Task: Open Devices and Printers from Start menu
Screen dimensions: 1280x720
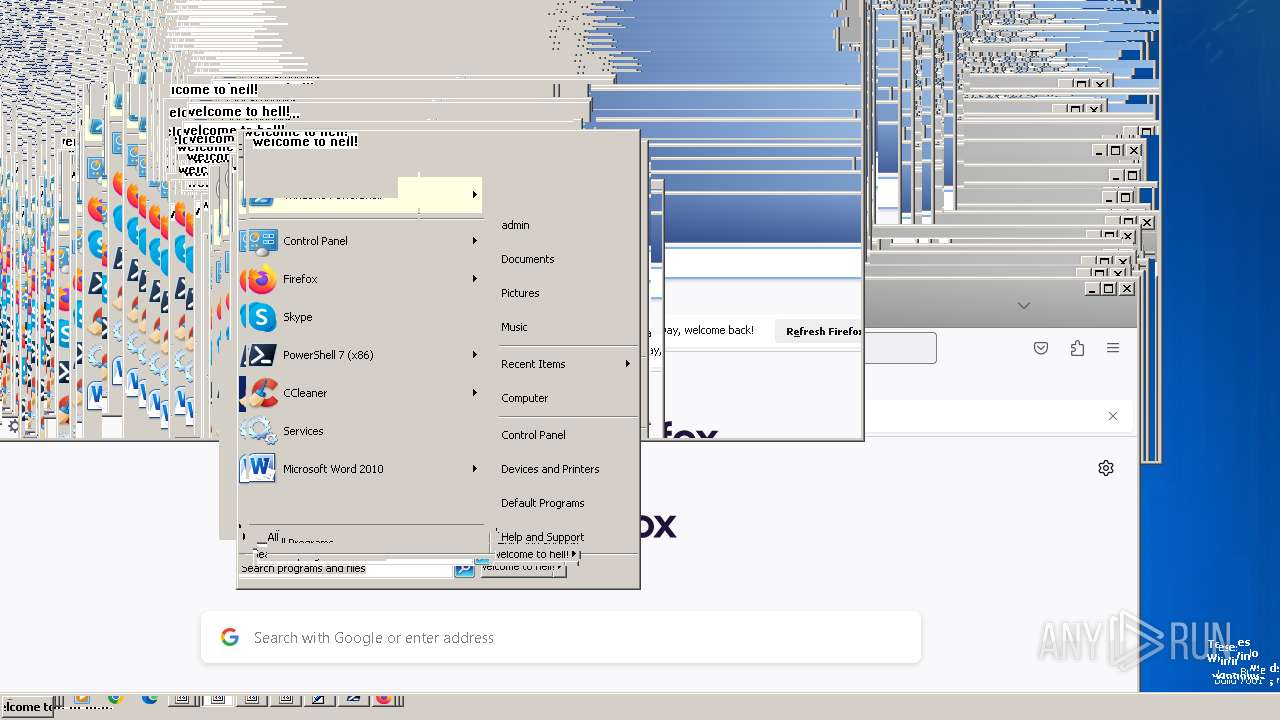Action: click(550, 469)
